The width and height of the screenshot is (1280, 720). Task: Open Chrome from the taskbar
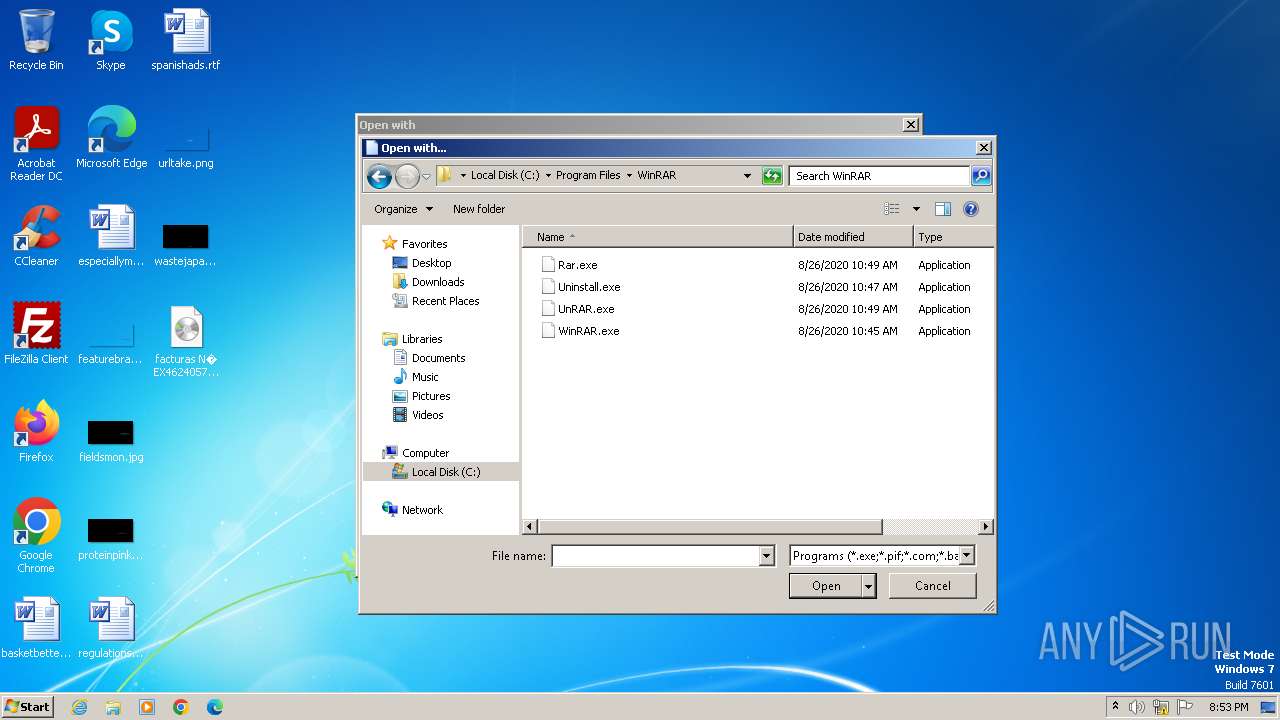click(x=181, y=707)
